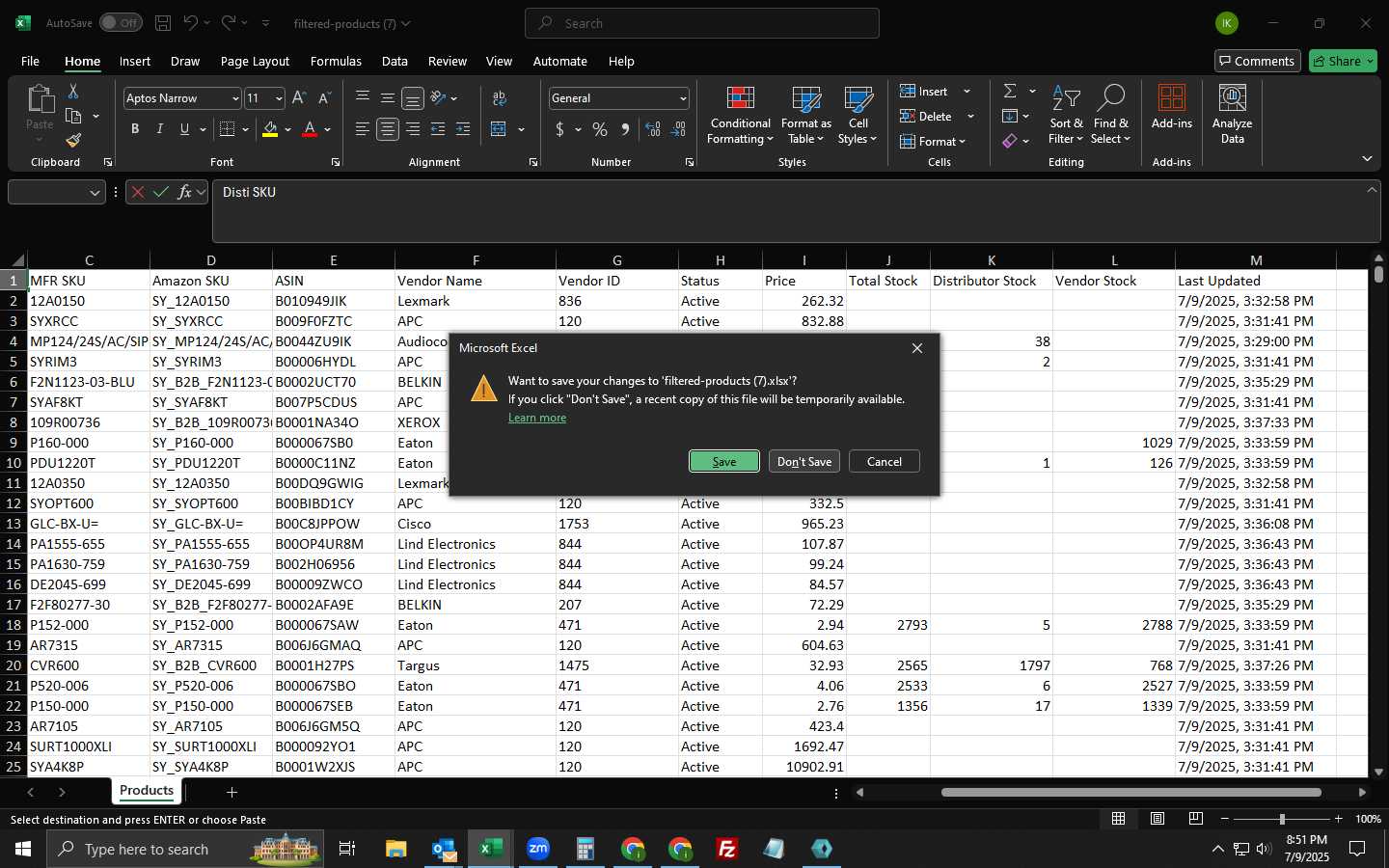
Task: Click Don't Save in the dialog
Action: tap(804, 461)
